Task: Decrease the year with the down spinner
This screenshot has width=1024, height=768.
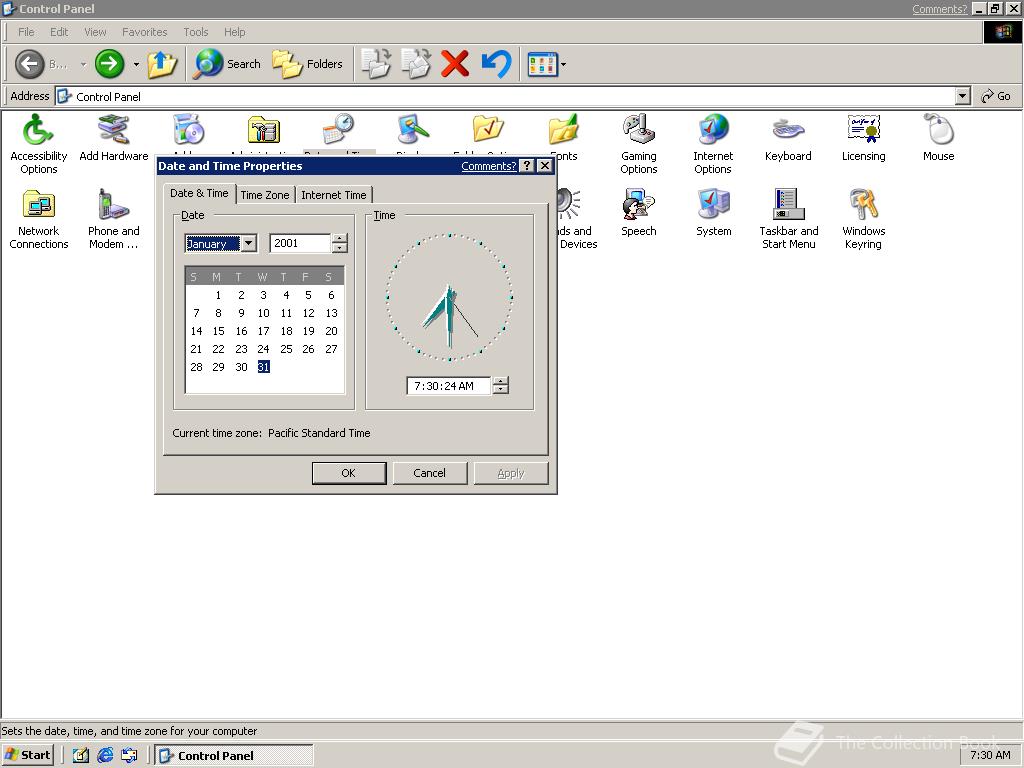Action: 340,248
